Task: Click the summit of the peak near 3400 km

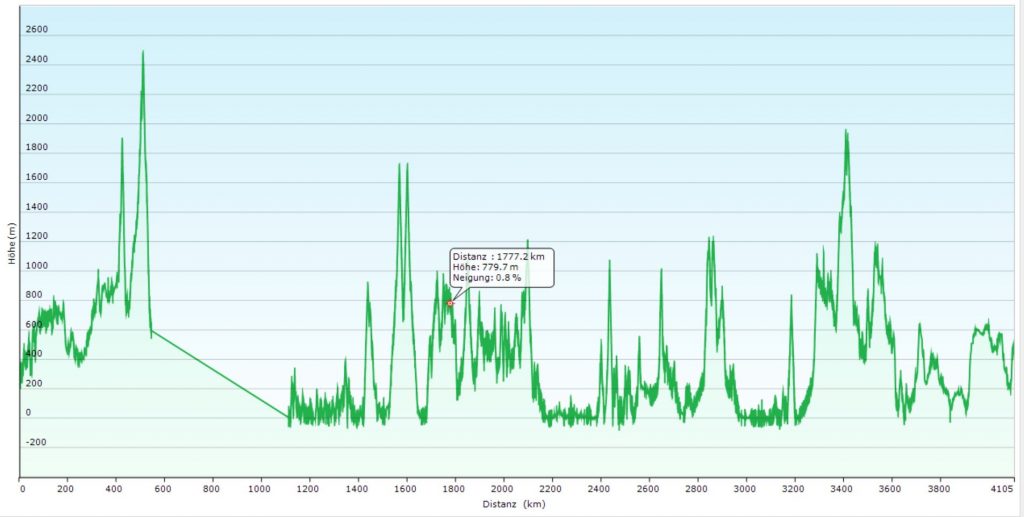Action: [x=846, y=131]
